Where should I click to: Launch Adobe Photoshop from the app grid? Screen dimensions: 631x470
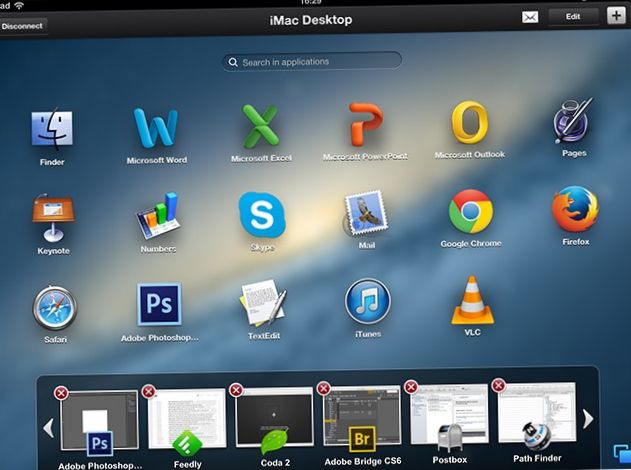pos(159,304)
